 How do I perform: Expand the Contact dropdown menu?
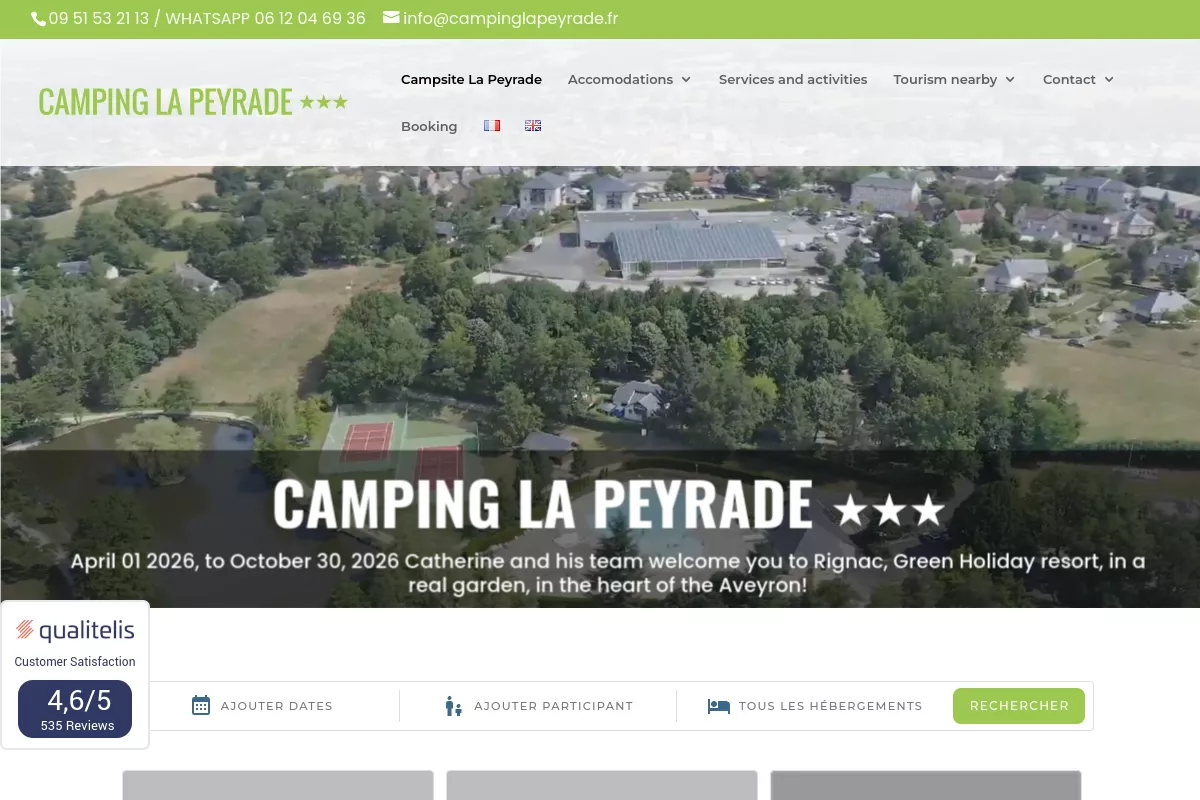click(x=1077, y=79)
